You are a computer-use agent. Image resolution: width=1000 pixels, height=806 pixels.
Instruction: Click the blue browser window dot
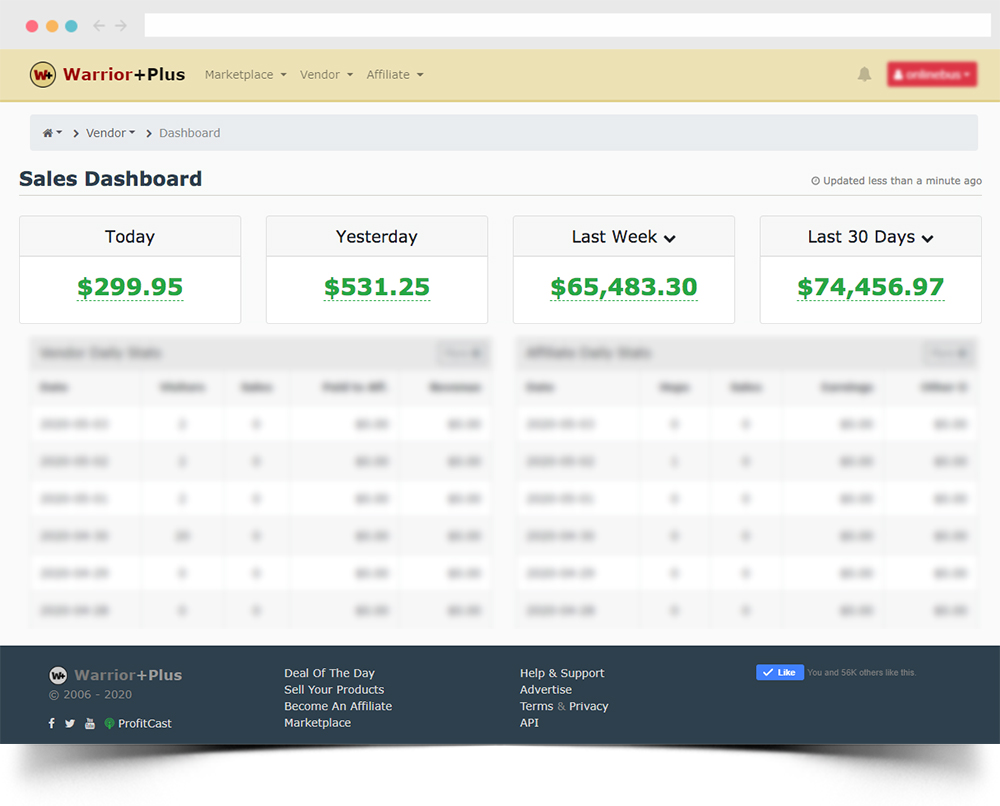[71, 26]
